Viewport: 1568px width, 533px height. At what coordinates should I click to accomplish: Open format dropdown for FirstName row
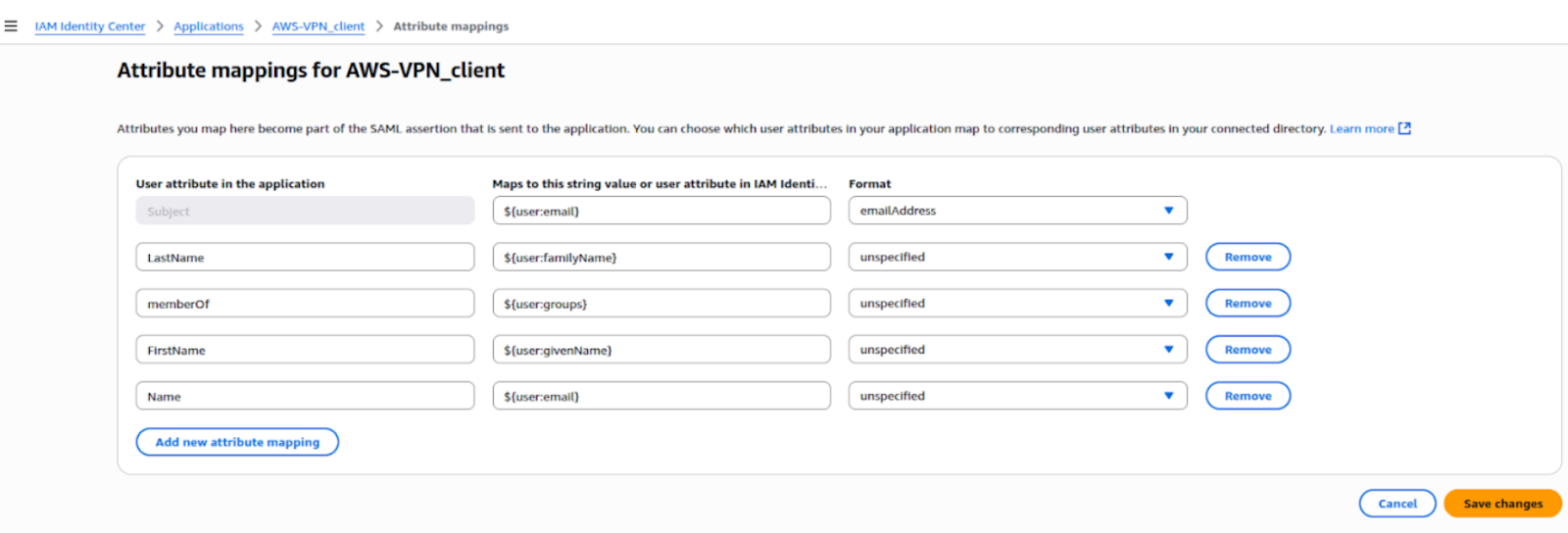coord(1017,350)
